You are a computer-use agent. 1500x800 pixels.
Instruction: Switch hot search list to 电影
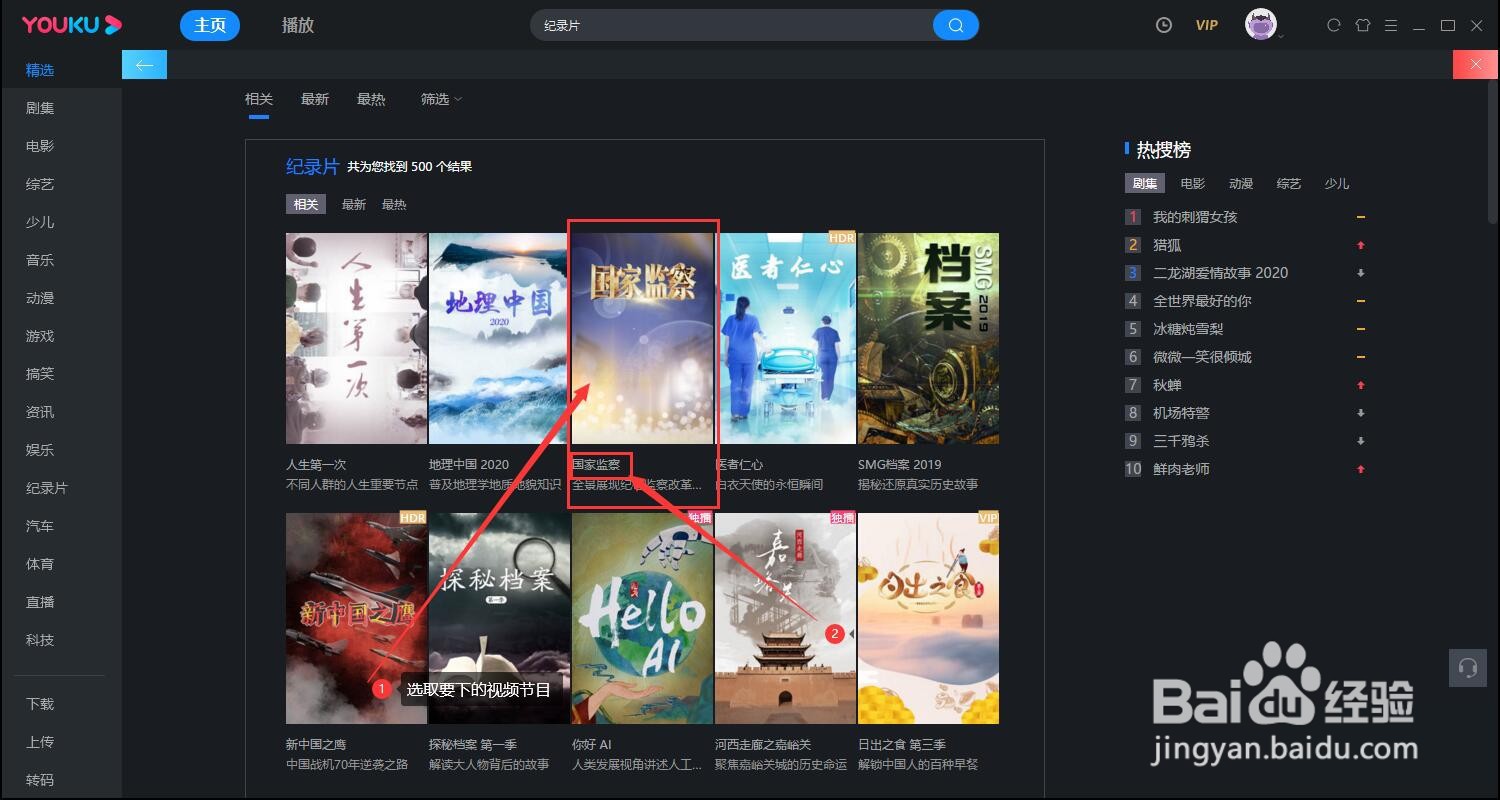coord(1192,183)
